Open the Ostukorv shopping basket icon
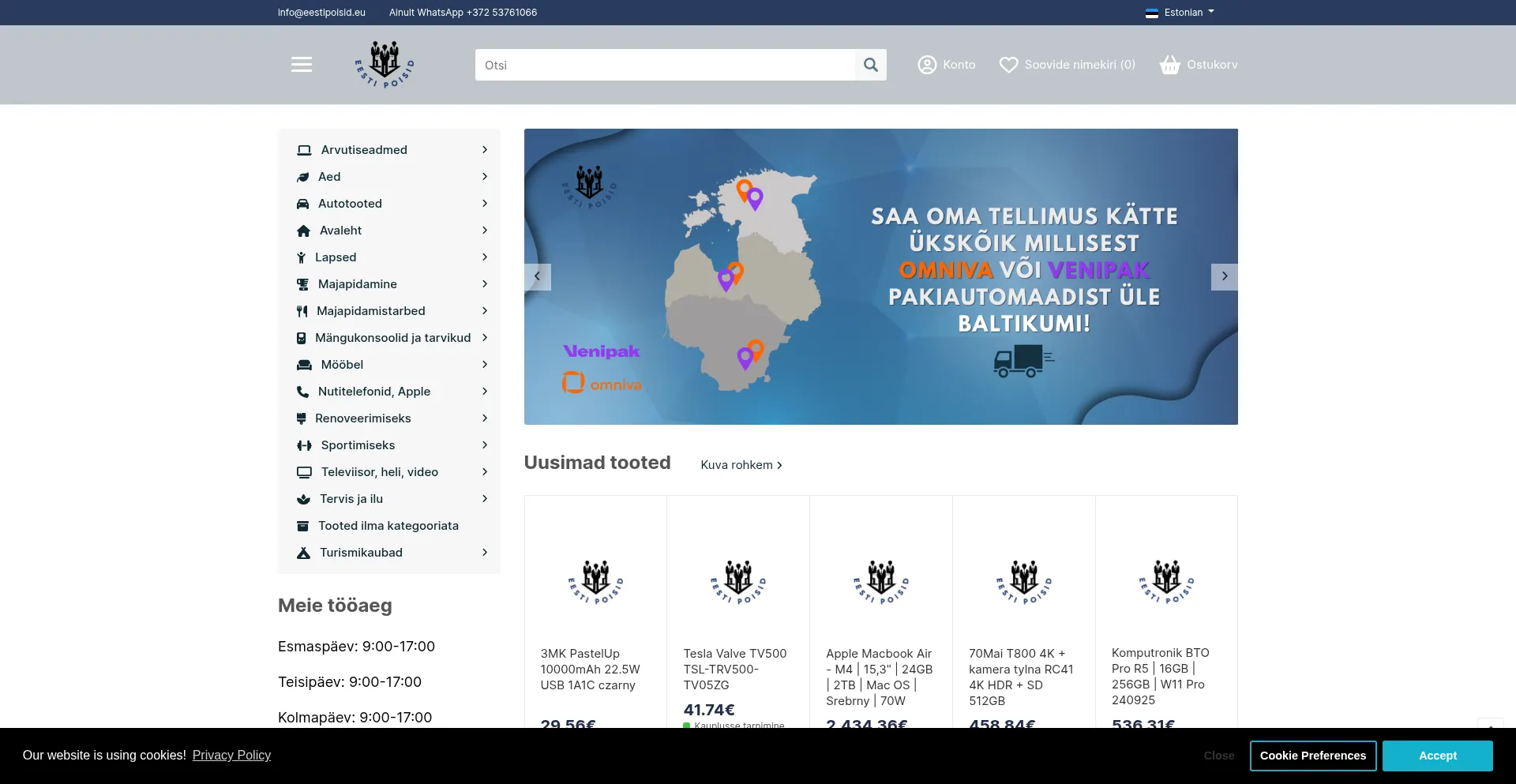Viewport: 1516px width, 784px height. pos(1169,65)
